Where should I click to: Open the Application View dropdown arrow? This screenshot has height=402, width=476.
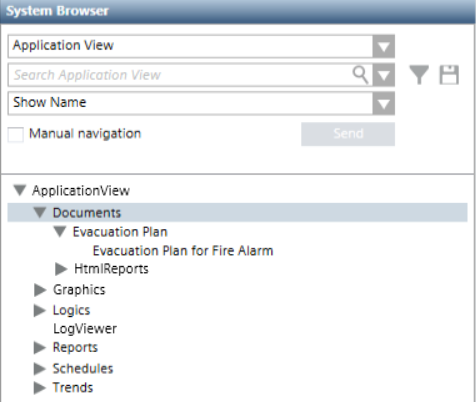point(384,46)
